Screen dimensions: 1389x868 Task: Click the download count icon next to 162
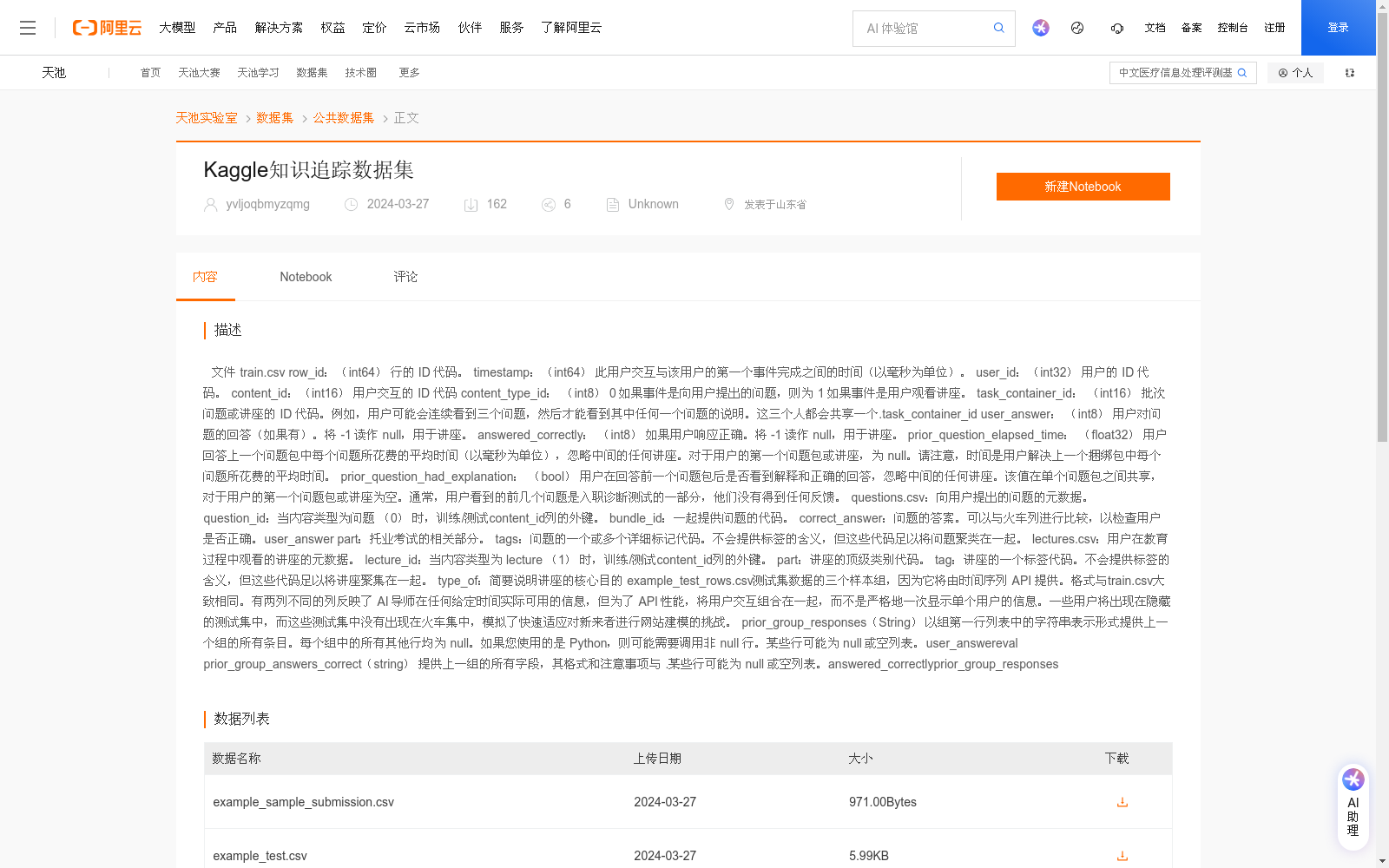point(471,205)
